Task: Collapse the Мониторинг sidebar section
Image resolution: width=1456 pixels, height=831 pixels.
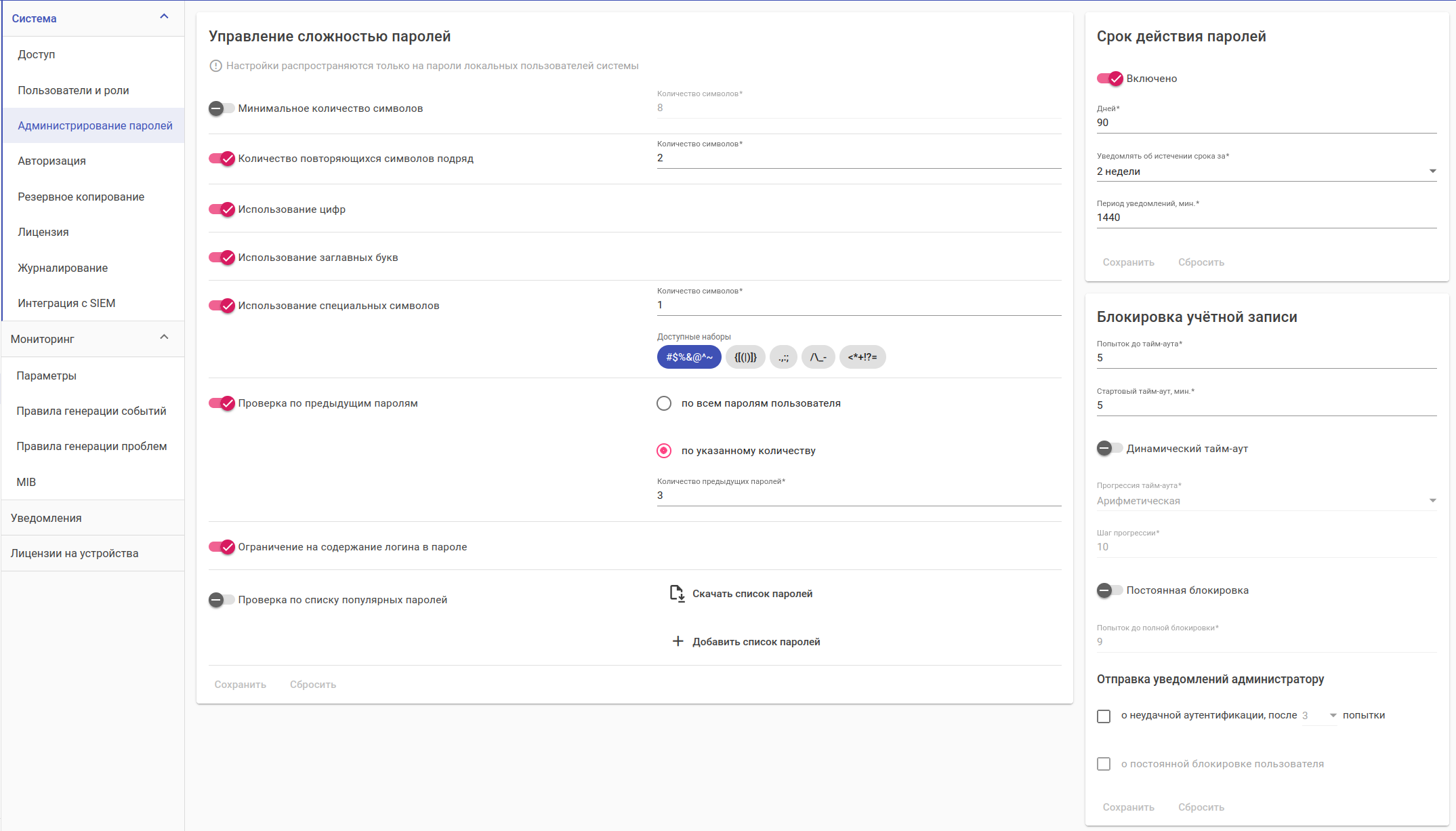Action: point(164,338)
